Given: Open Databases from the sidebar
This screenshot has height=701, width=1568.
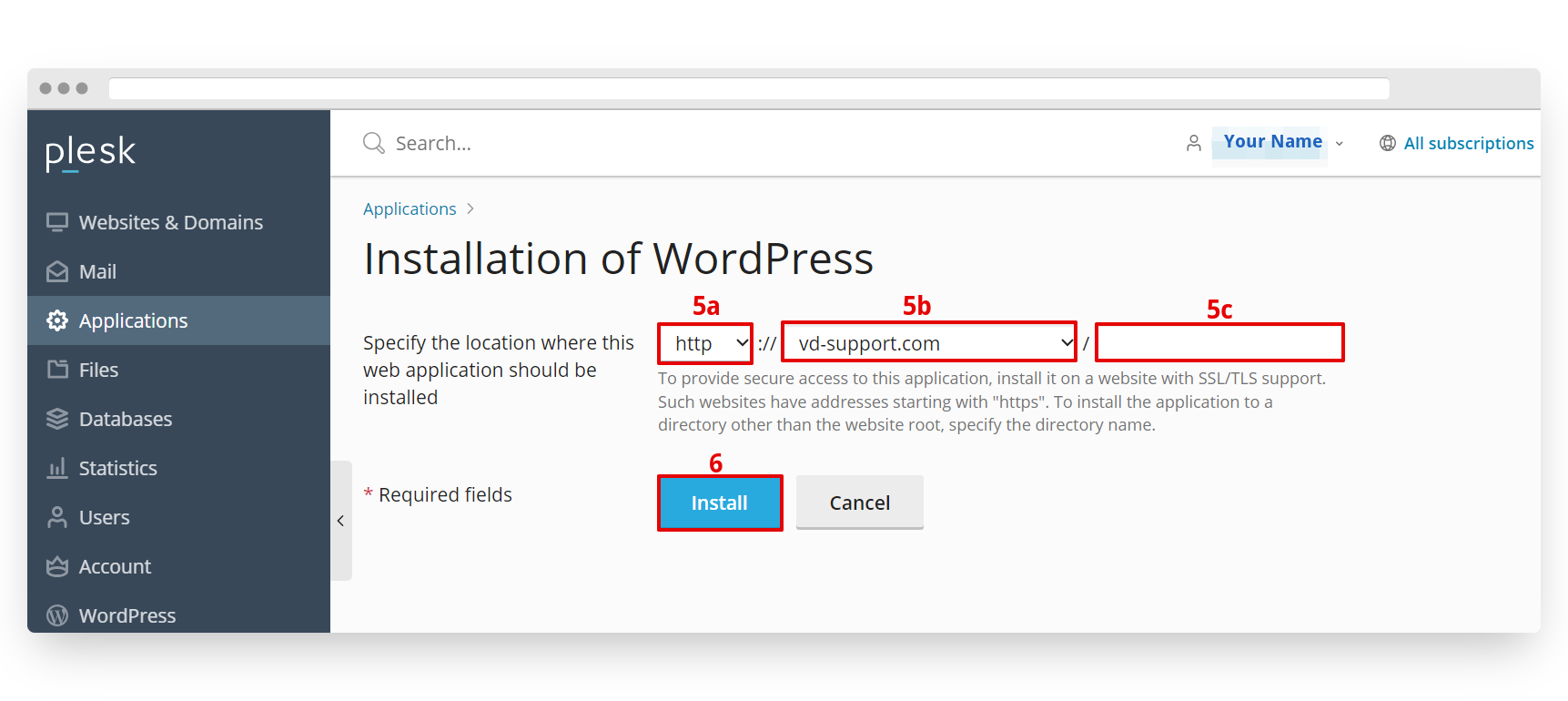Looking at the screenshot, I should point(178,419).
